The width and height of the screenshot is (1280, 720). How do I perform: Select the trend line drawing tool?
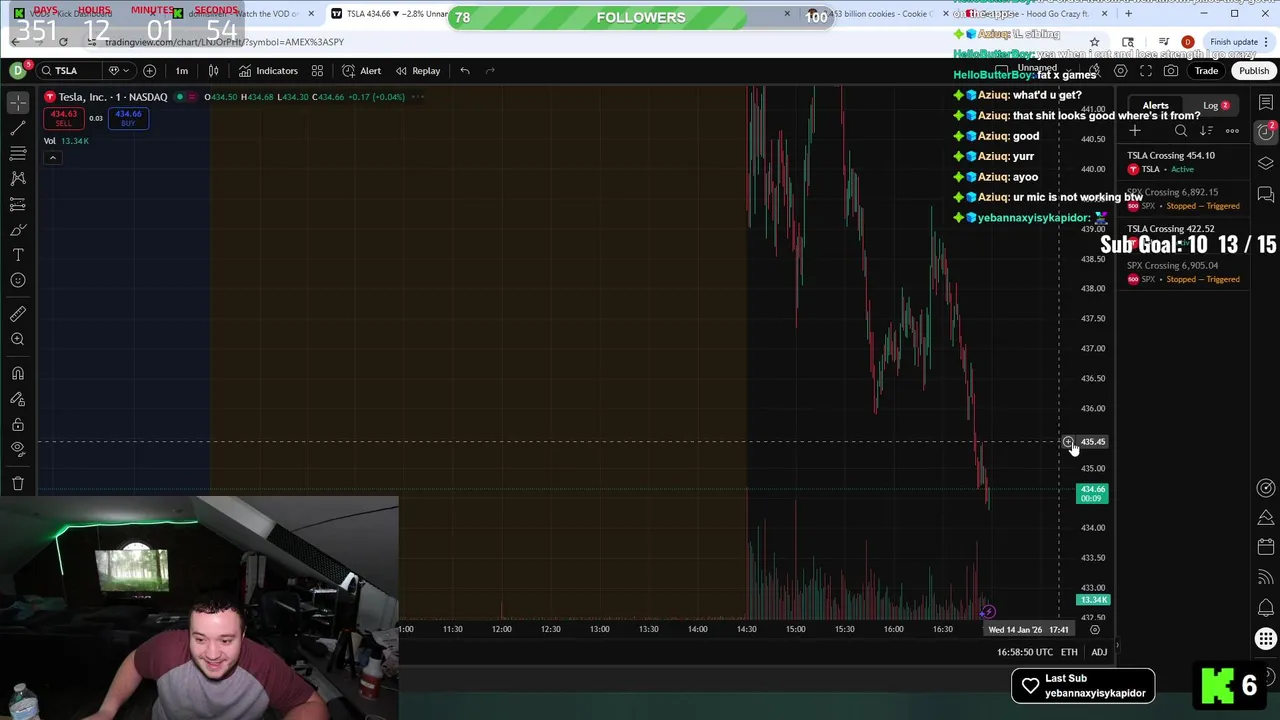click(17, 128)
